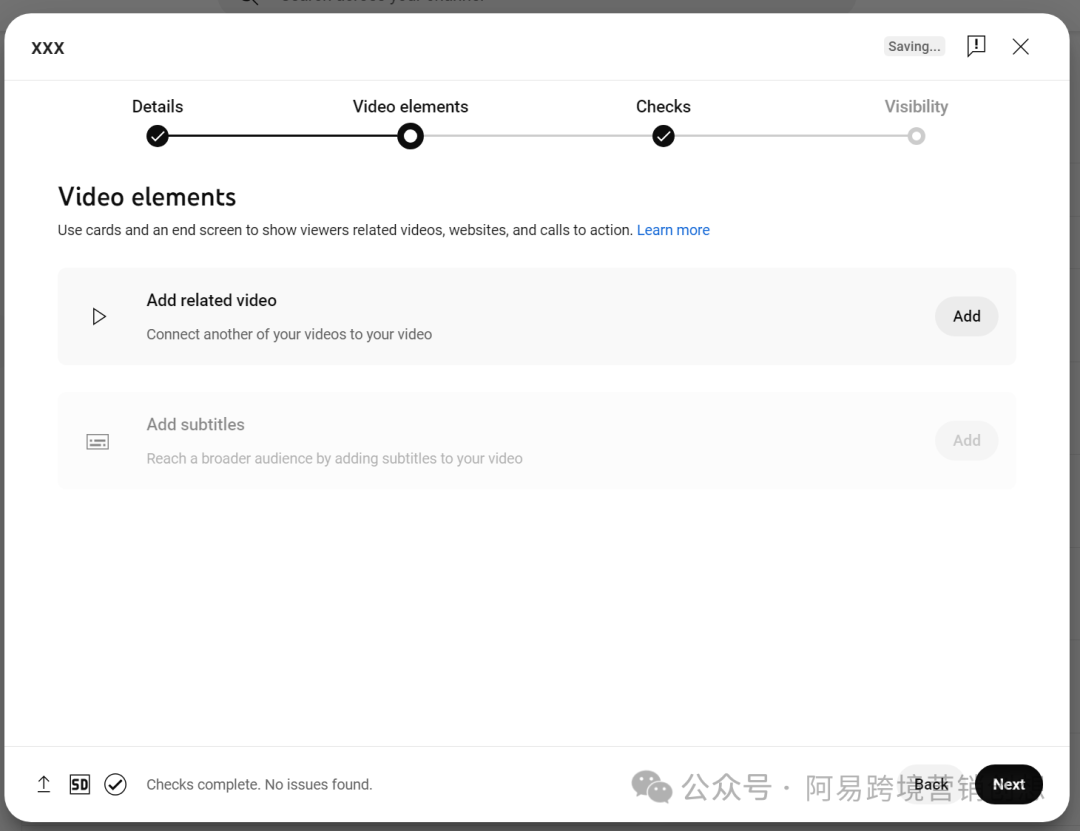1080x831 pixels.
Task: Click Add button for subtitles
Action: tap(966, 440)
